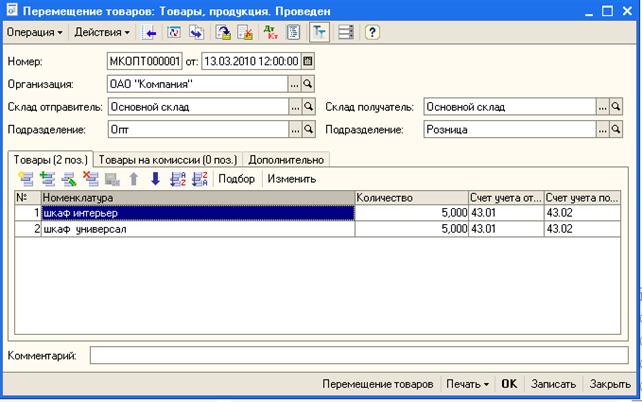Open the Дополнительно tab

tap(286, 159)
